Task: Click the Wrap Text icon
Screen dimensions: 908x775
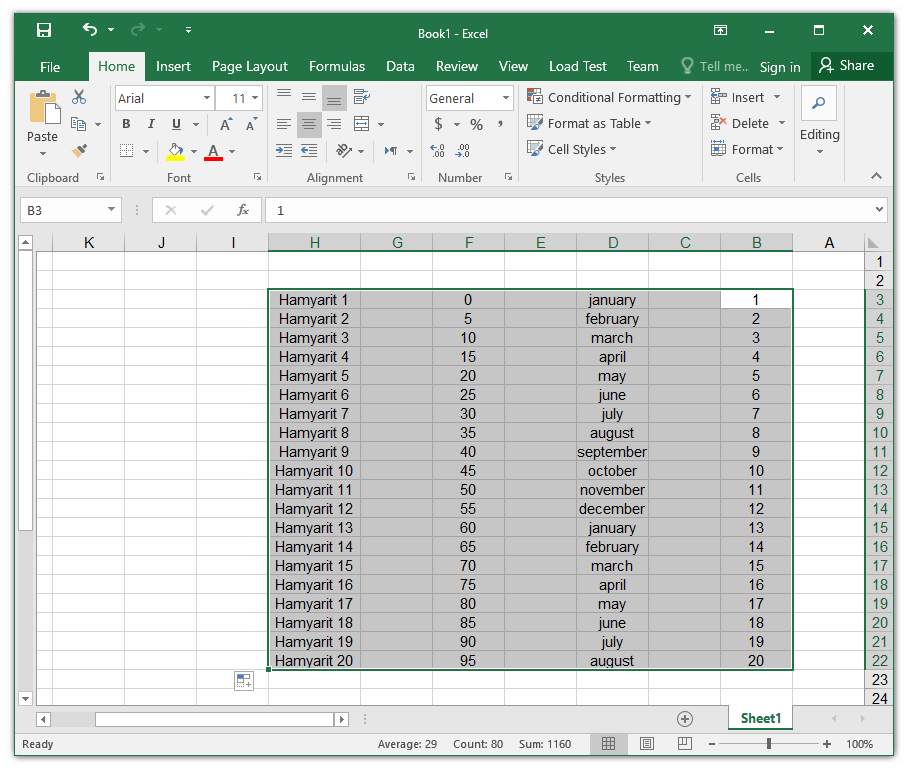Action: (x=362, y=97)
